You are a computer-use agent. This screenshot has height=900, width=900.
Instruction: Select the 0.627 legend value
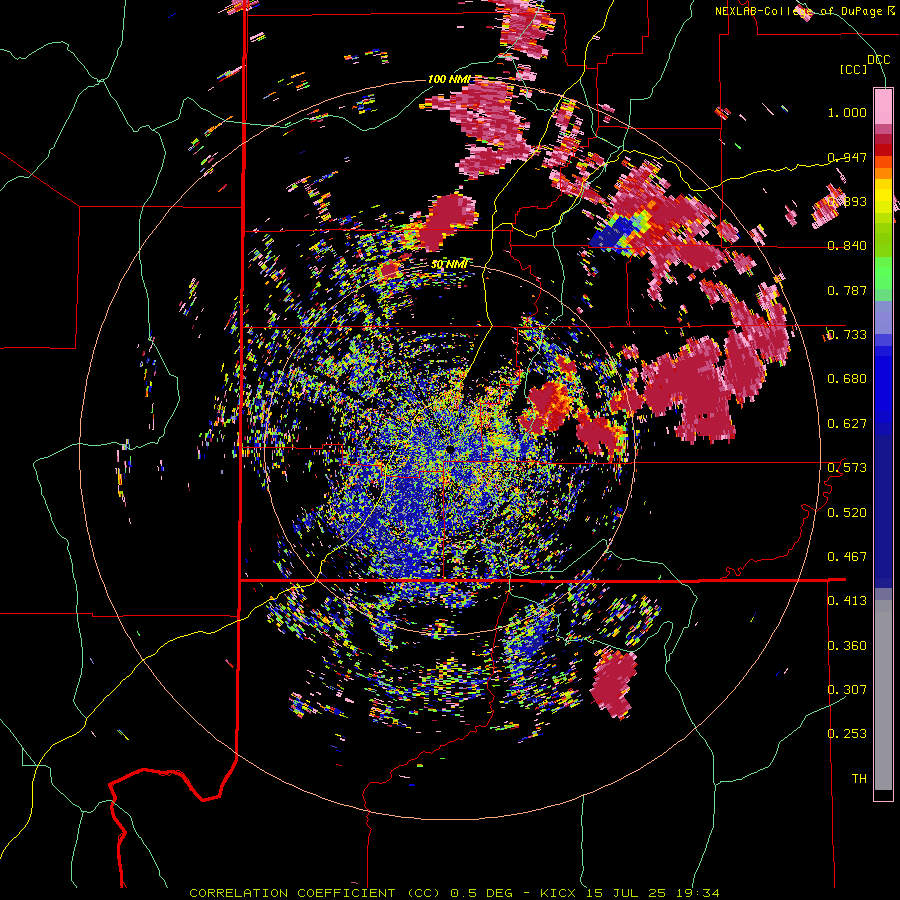tap(847, 424)
